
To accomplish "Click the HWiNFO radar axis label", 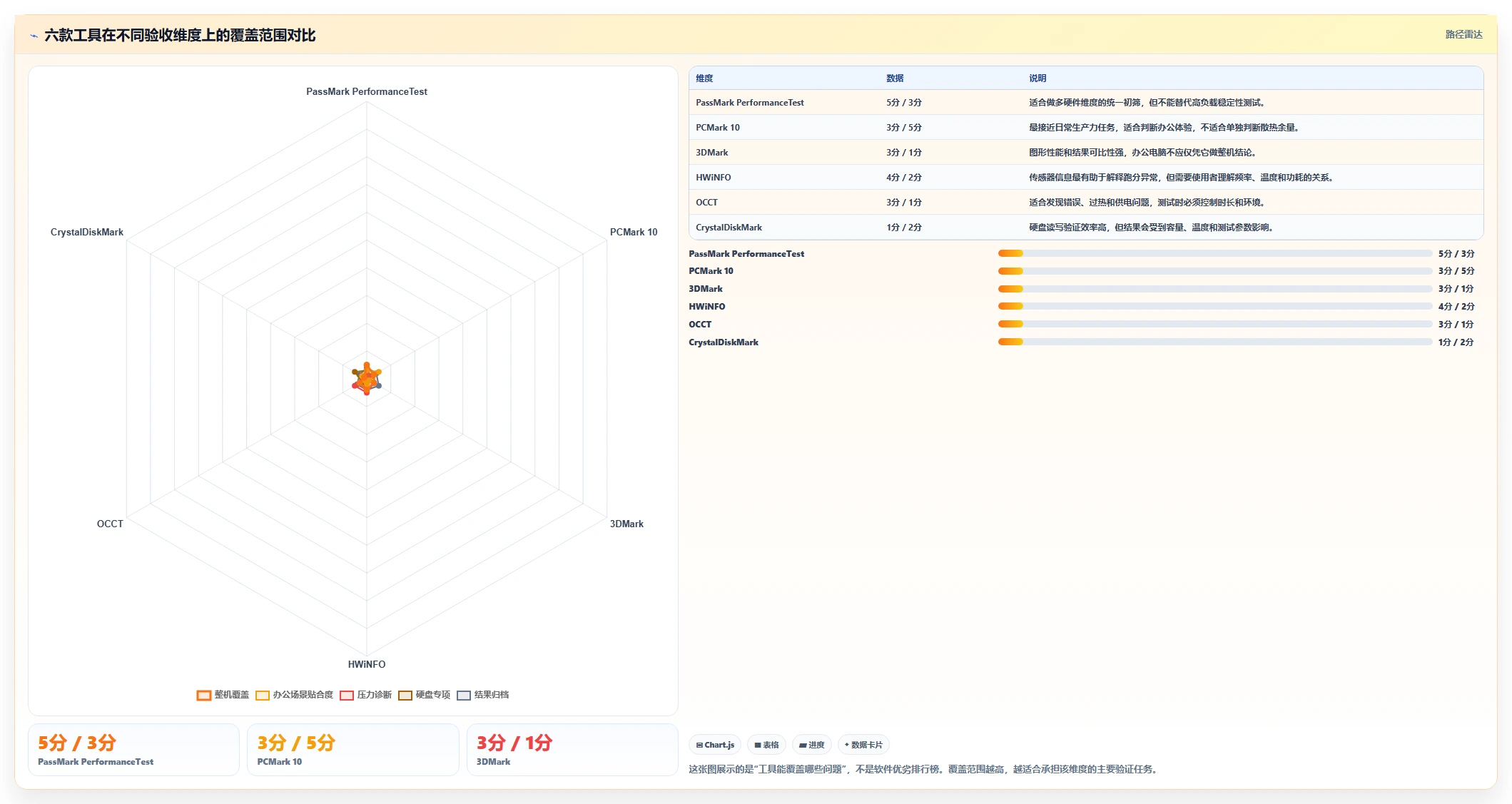I will pos(367,664).
